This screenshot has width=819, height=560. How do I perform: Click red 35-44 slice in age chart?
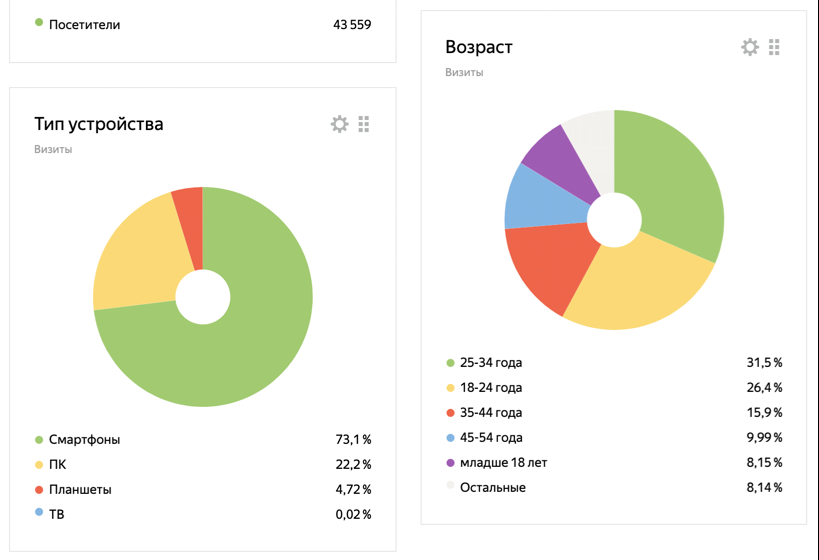tap(545, 270)
